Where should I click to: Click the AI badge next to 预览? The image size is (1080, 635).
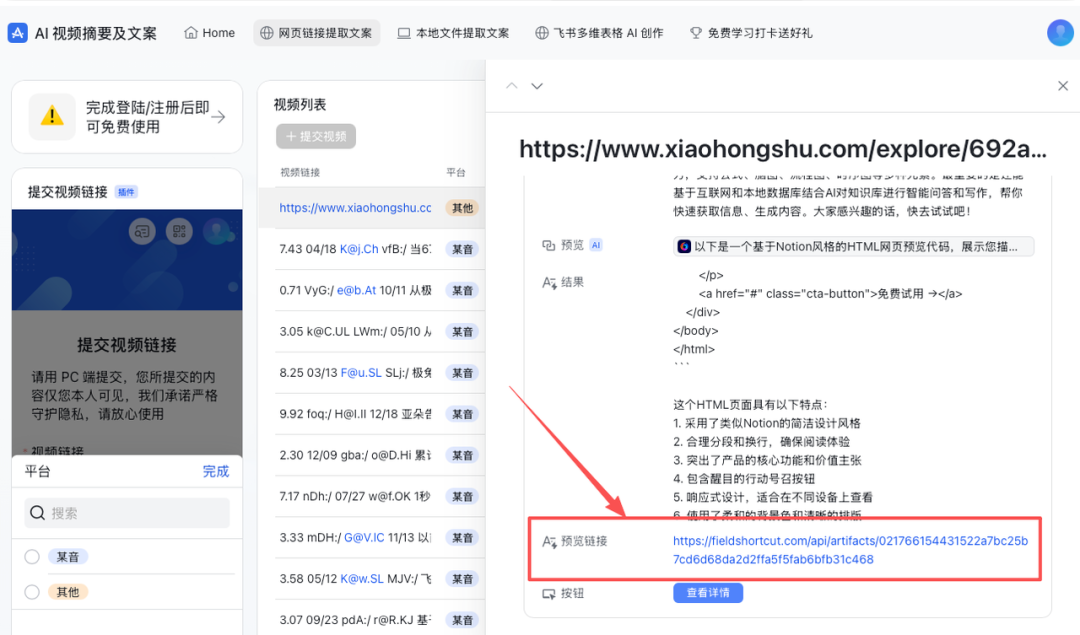596,245
